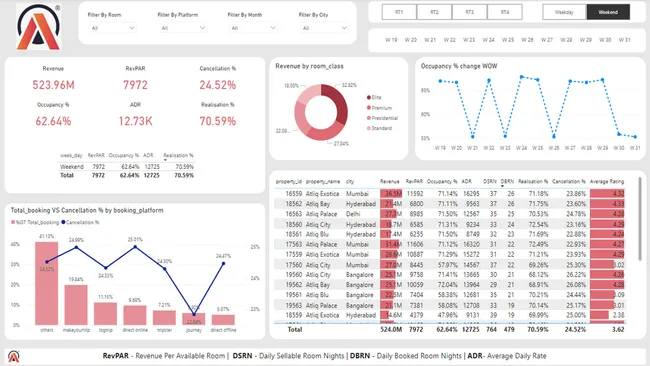This screenshot has height=366, width=650.
Task: Select the RT3 room type button
Action: [x=470, y=12]
